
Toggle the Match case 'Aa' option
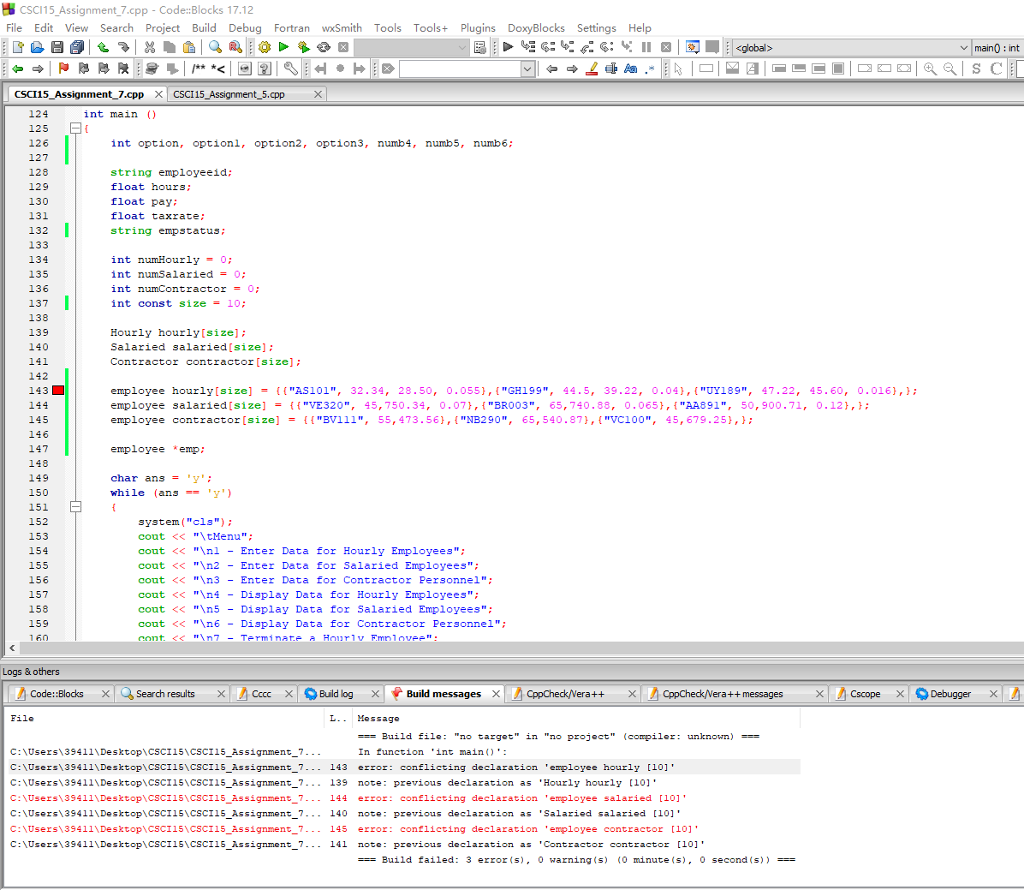tap(630, 69)
